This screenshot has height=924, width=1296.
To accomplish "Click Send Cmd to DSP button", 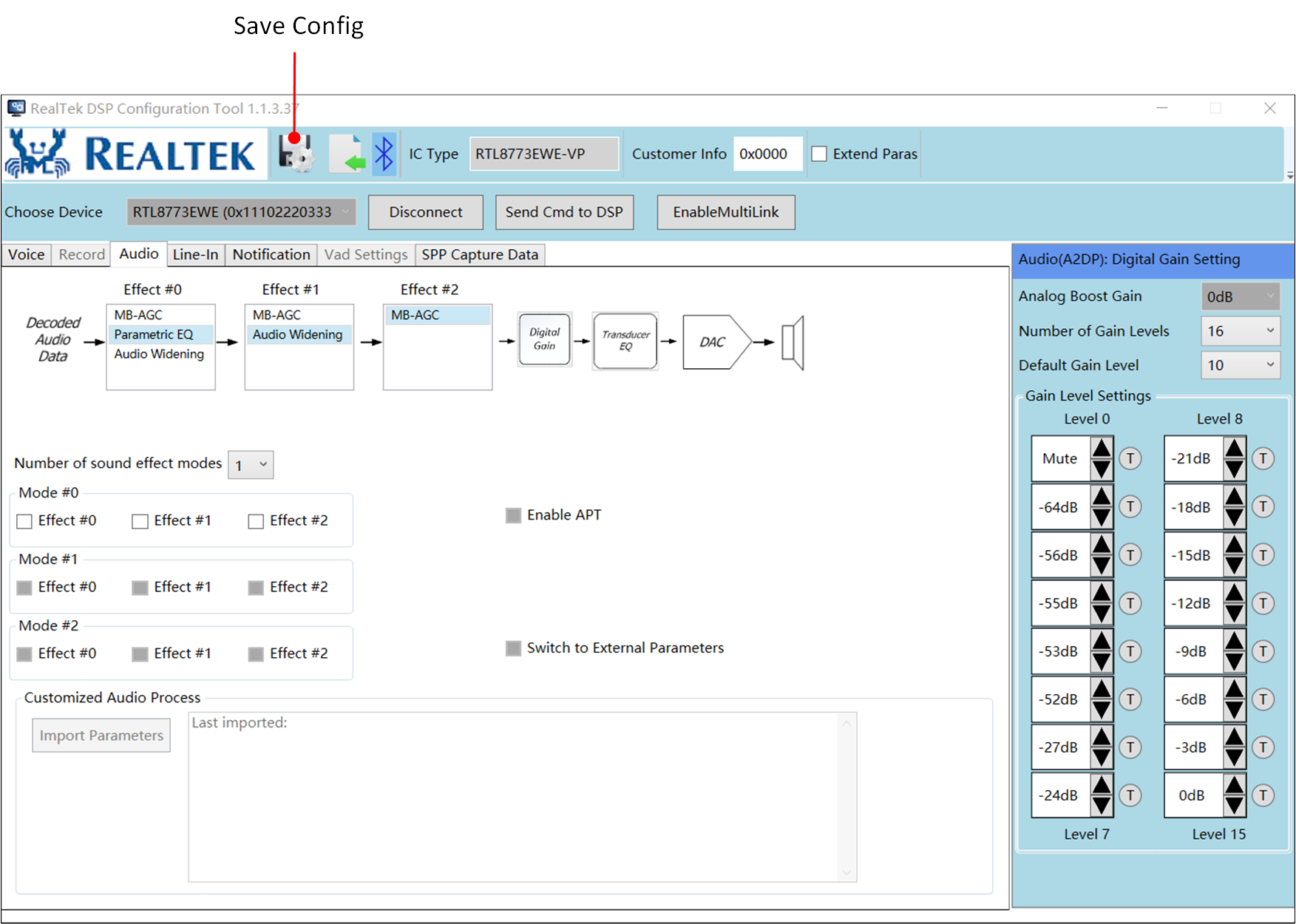I will 564,212.
